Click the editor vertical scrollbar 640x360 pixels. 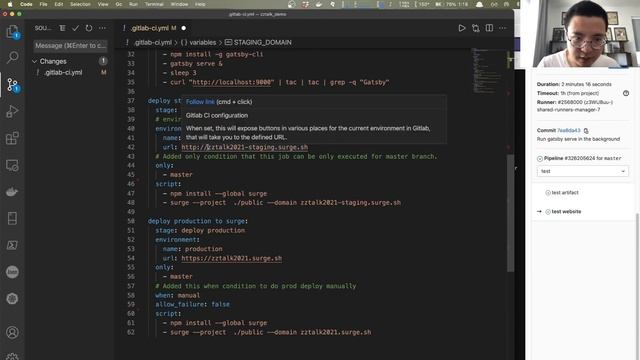pyautogui.click(x=510, y=213)
